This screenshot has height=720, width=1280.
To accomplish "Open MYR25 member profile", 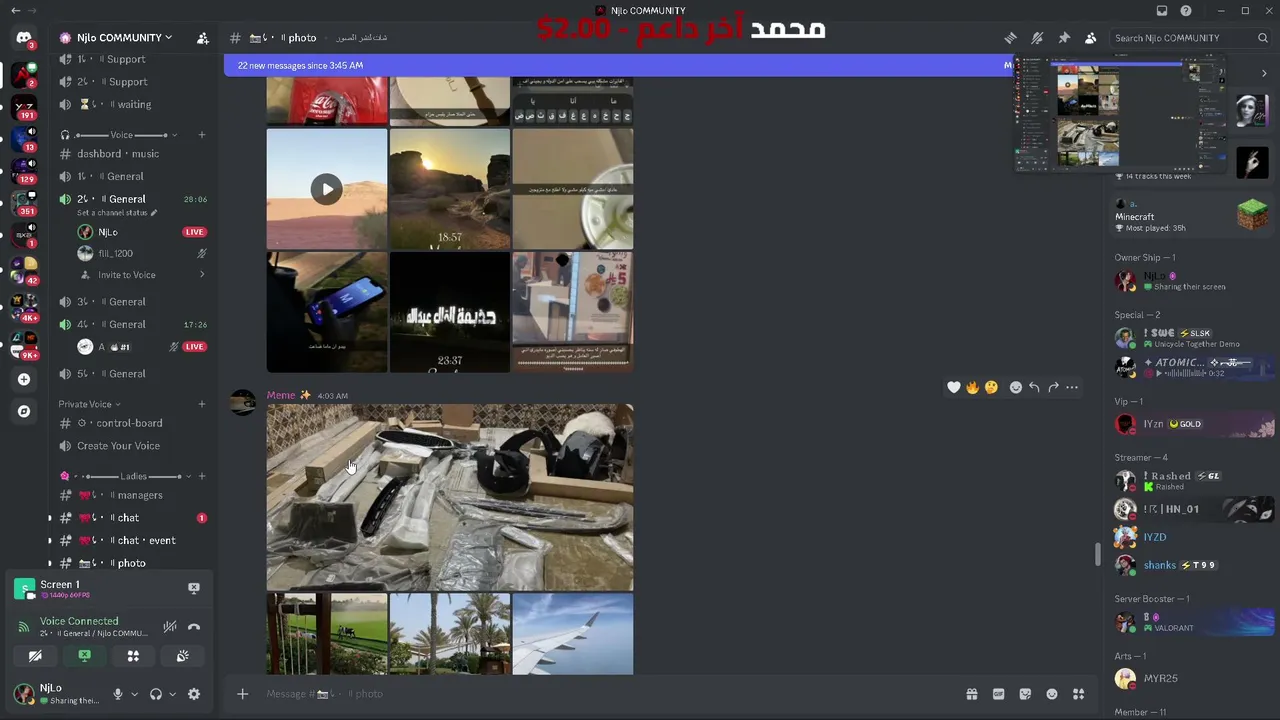I will point(1191,678).
